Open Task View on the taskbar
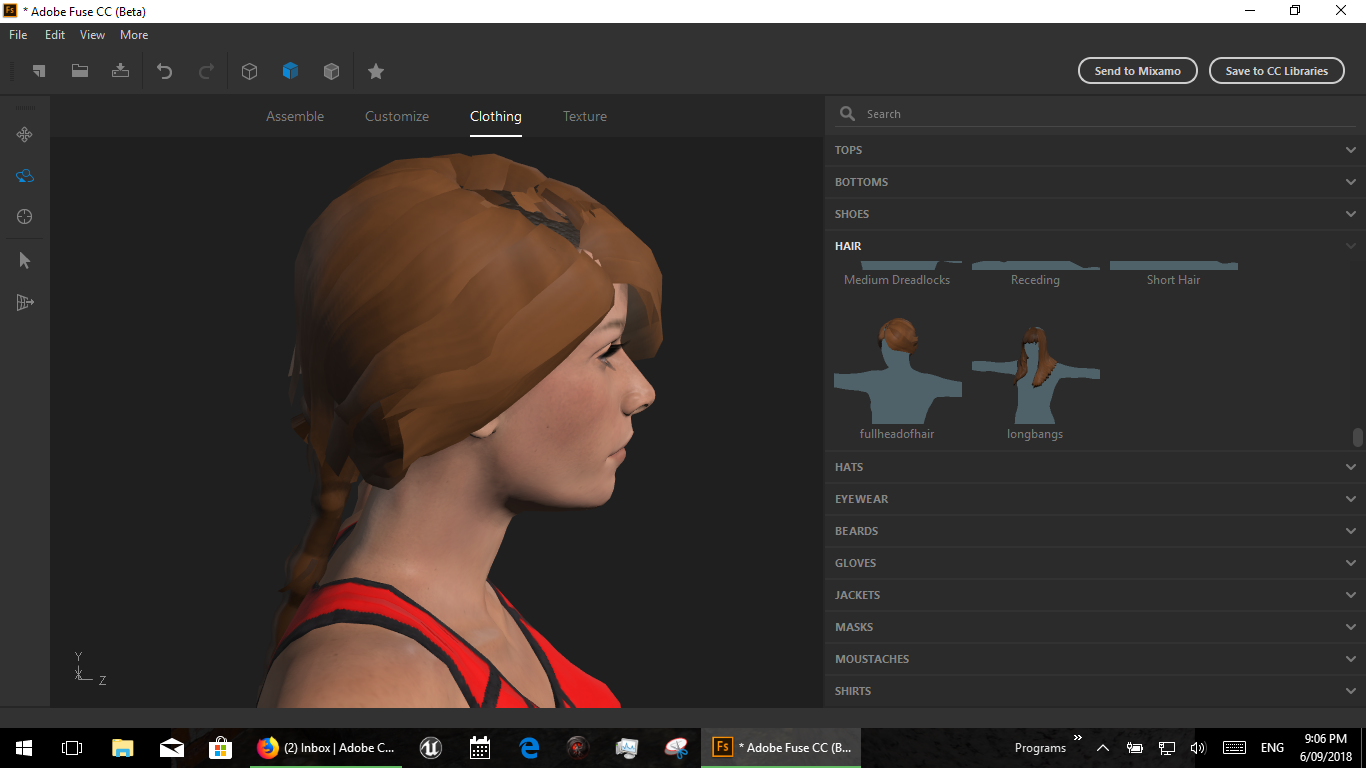Screen dimensions: 1366x768 72,748
